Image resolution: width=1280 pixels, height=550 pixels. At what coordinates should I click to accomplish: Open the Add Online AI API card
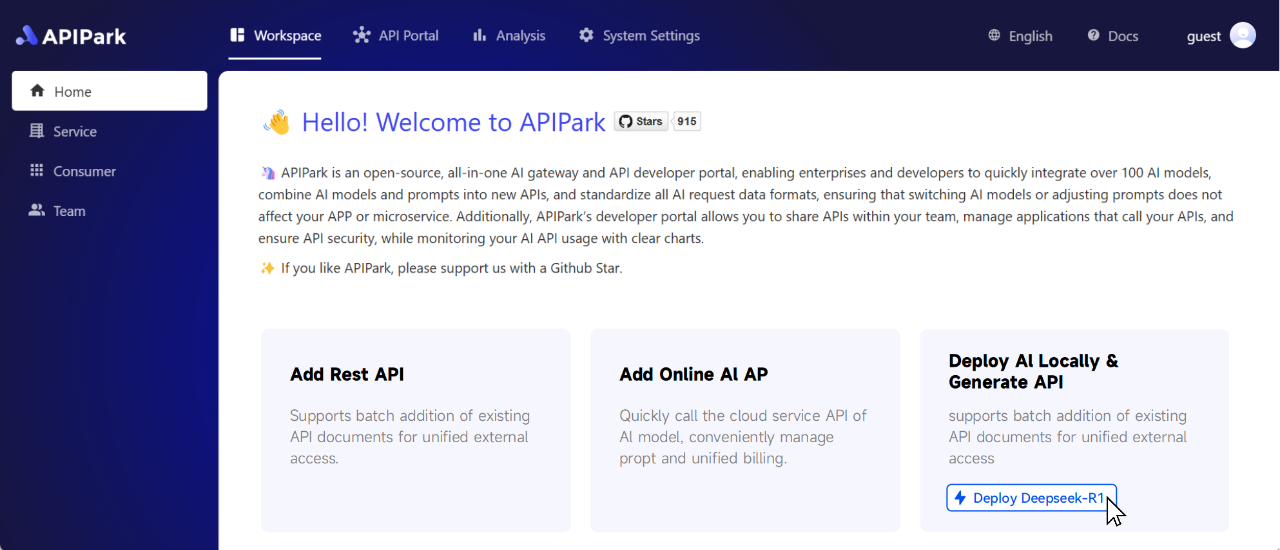pos(744,430)
